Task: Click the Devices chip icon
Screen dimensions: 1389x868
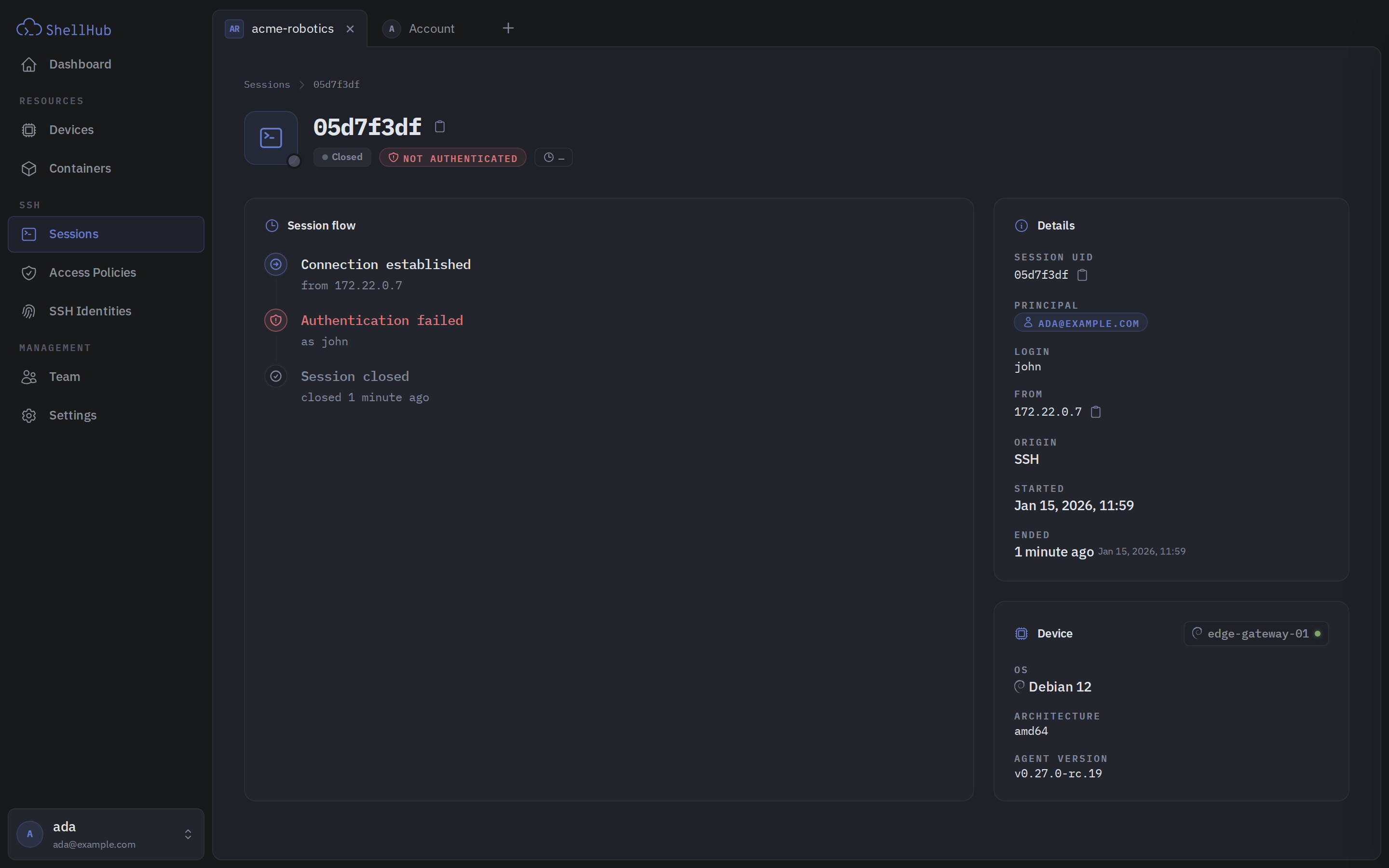Action: (29, 130)
